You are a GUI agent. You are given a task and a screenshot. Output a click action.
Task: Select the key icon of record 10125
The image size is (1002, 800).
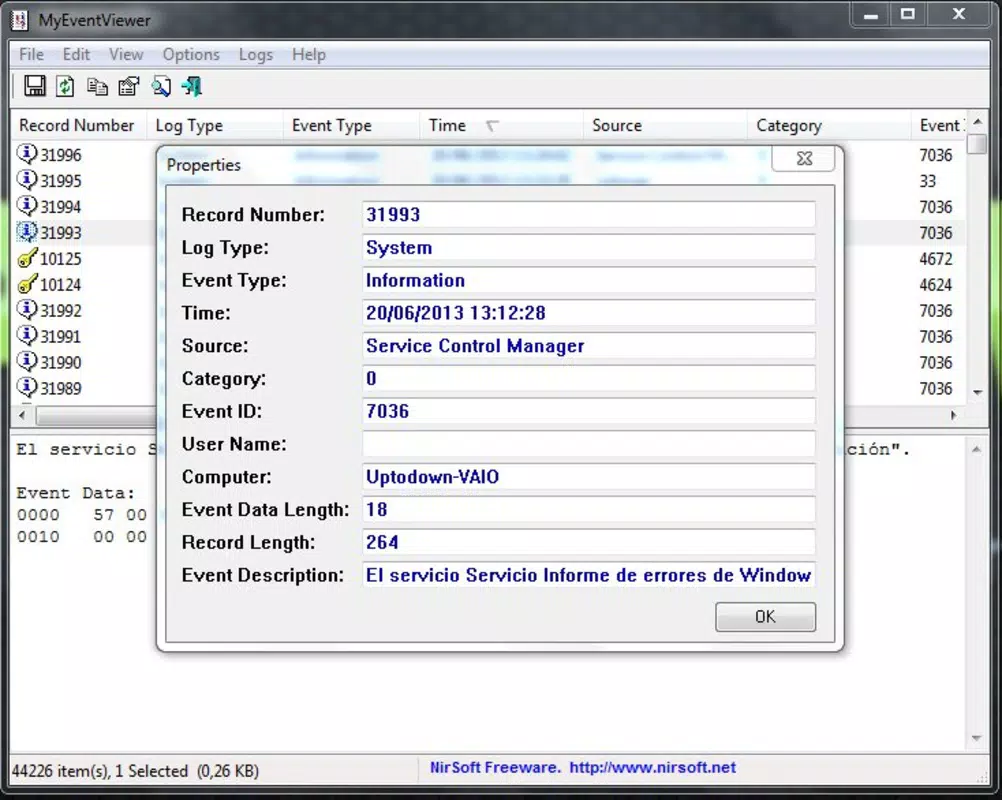[x=26, y=258]
